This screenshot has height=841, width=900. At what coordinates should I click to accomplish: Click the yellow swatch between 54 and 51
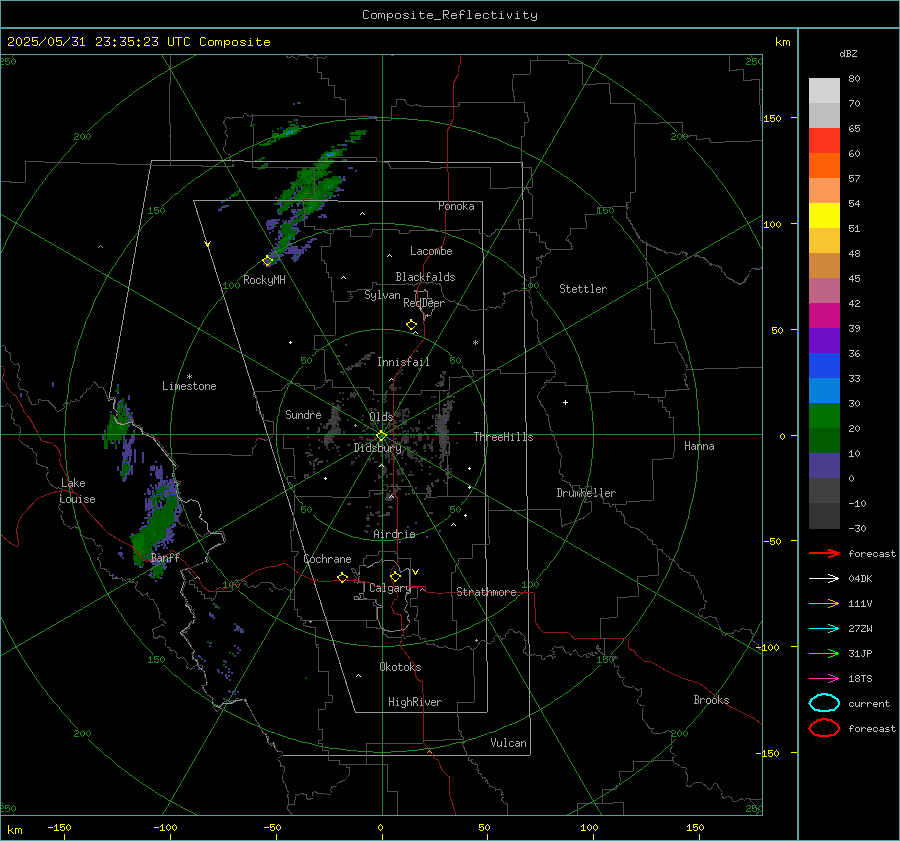pyautogui.click(x=824, y=216)
